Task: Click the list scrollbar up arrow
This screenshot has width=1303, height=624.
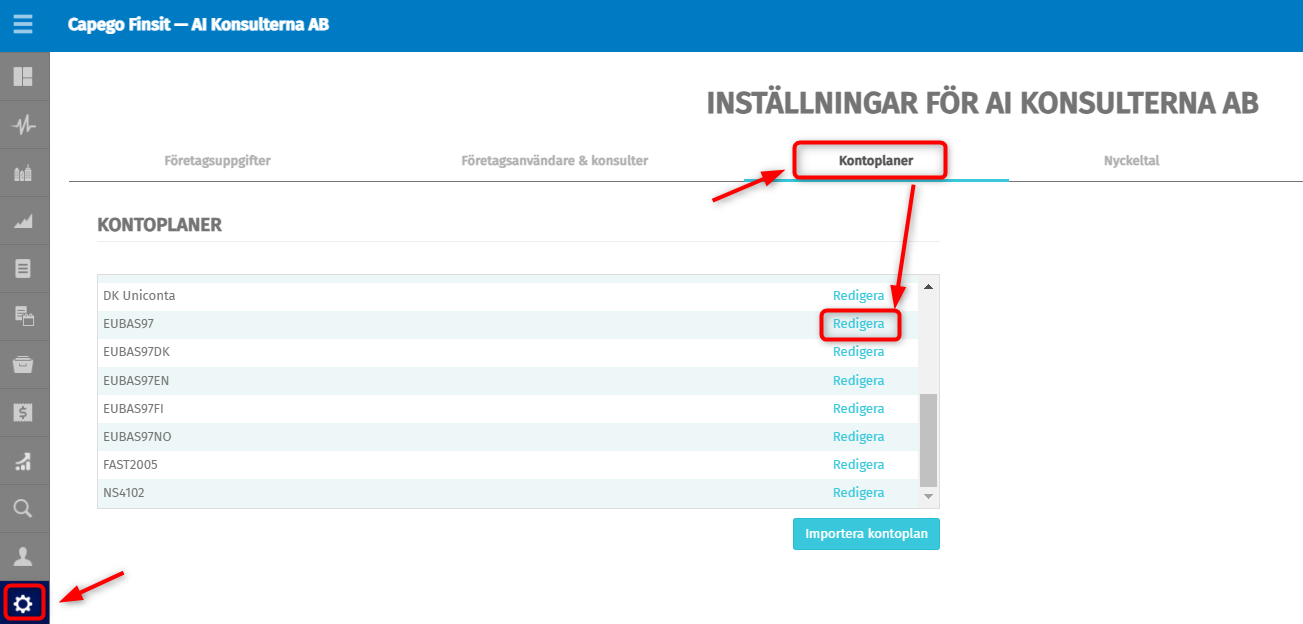Action: [x=928, y=287]
